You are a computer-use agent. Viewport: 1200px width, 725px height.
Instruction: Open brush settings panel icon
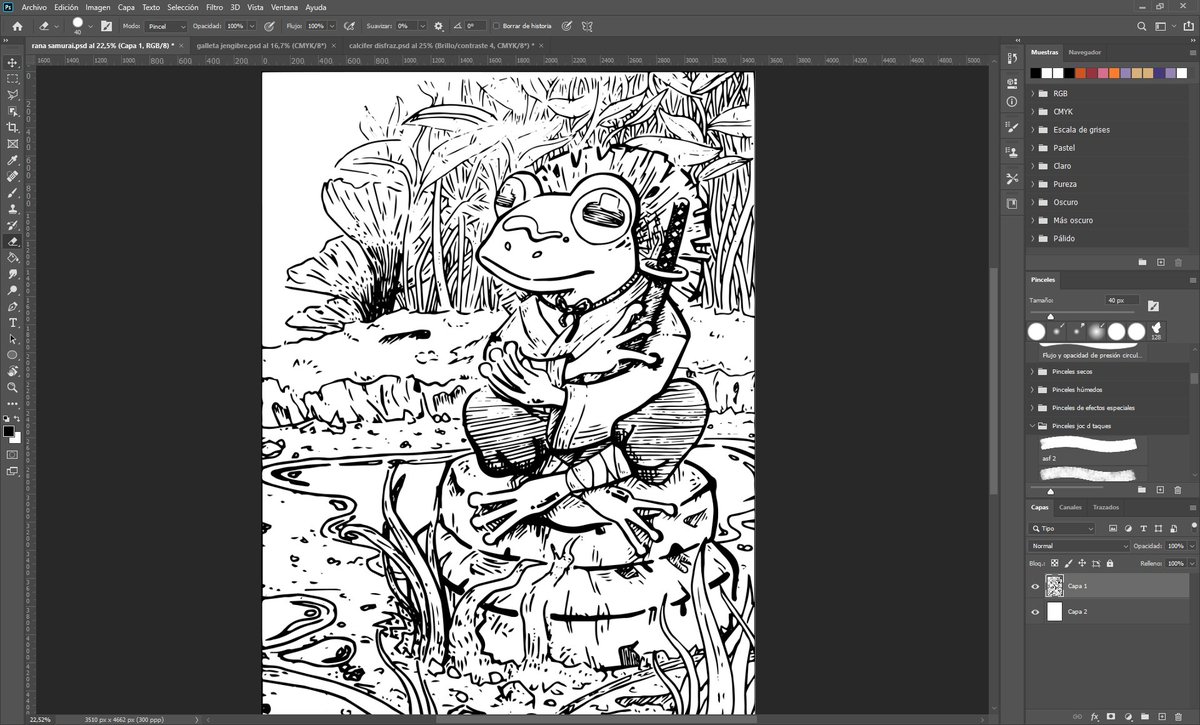click(106, 25)
